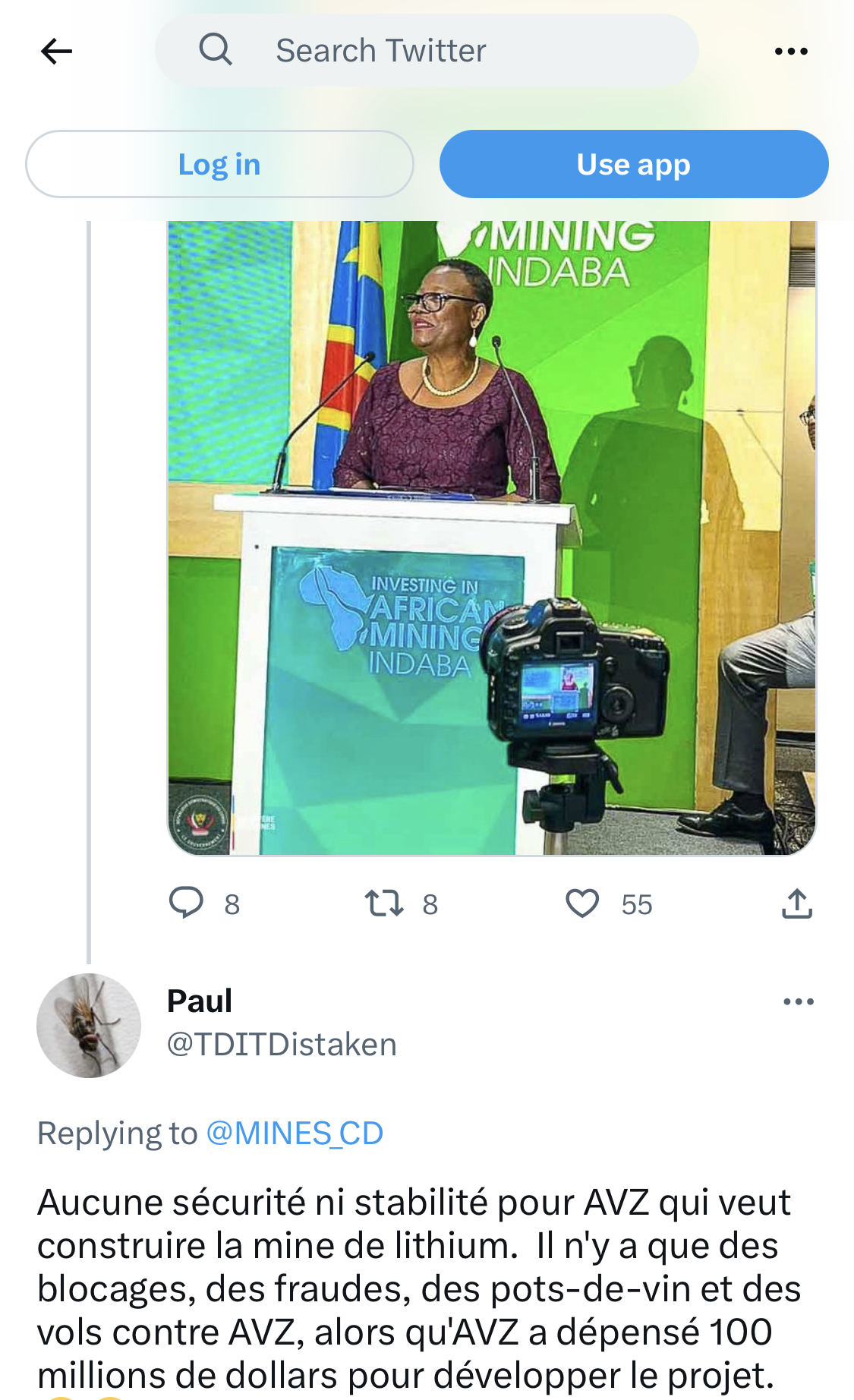Open Paul's fly profile picture
854x1400 pixels.
pyautogui.click(x=89, y=1026)
